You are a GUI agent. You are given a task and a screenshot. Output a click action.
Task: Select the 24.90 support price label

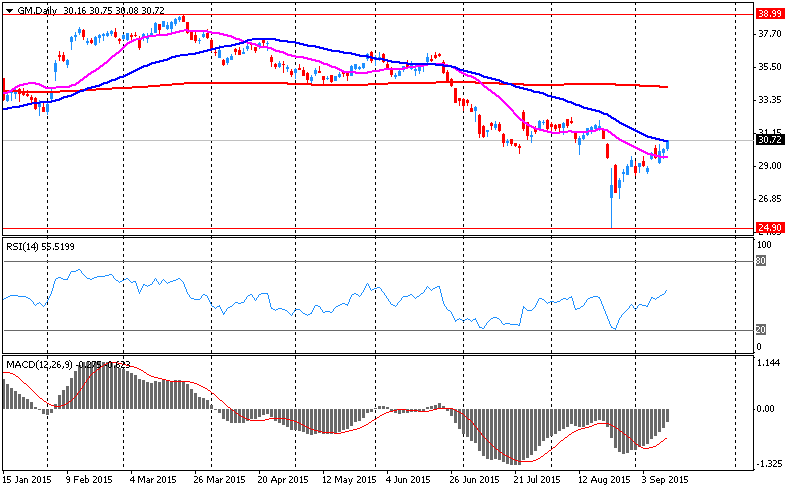tap(770, 228)
